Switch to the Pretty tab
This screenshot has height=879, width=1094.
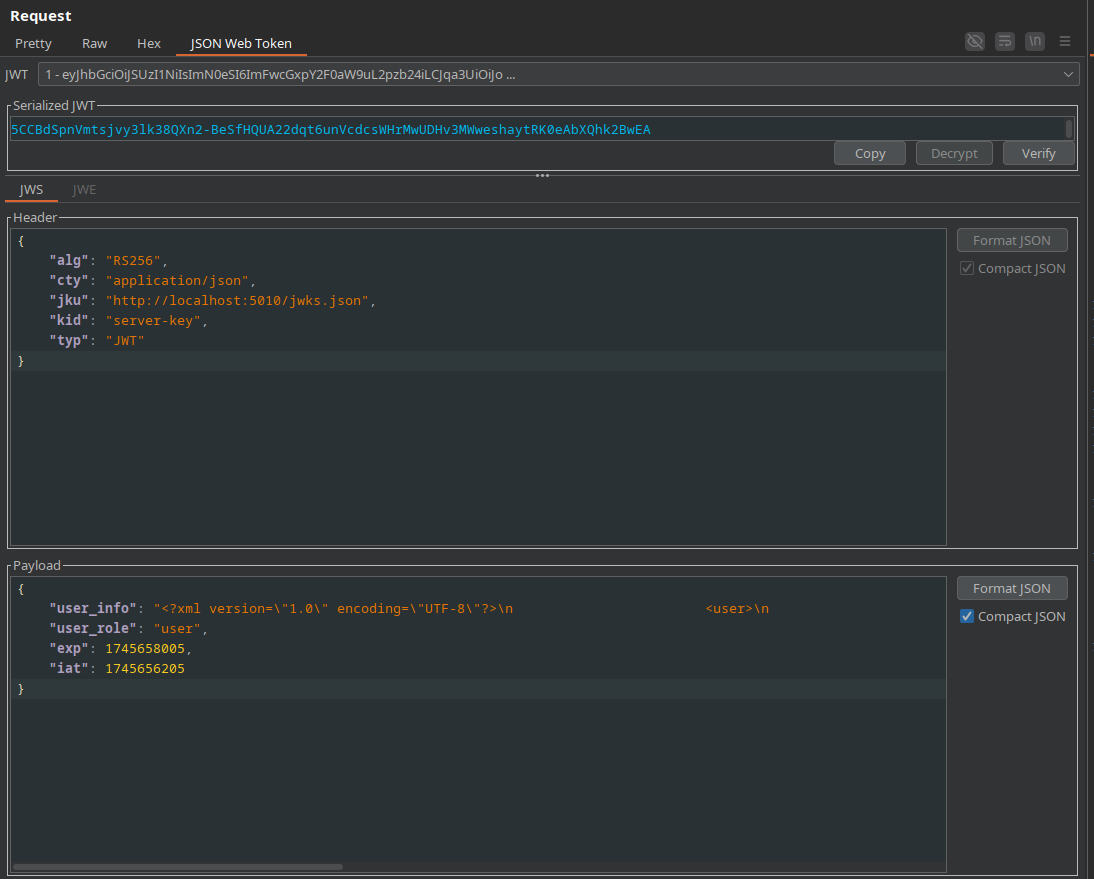[x=33, y=44]
